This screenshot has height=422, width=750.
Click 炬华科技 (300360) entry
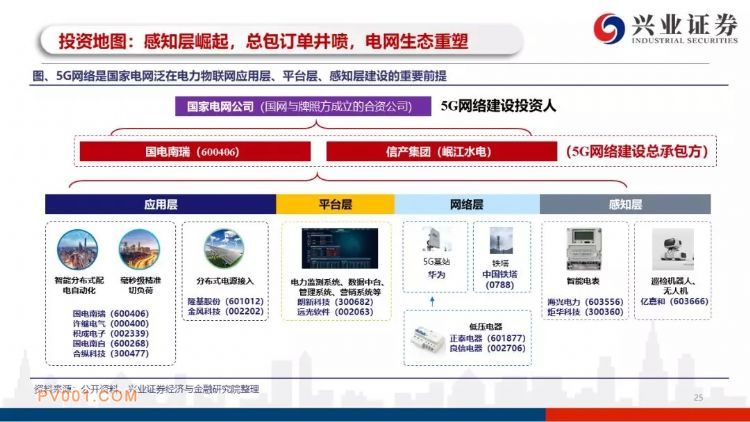585,311
